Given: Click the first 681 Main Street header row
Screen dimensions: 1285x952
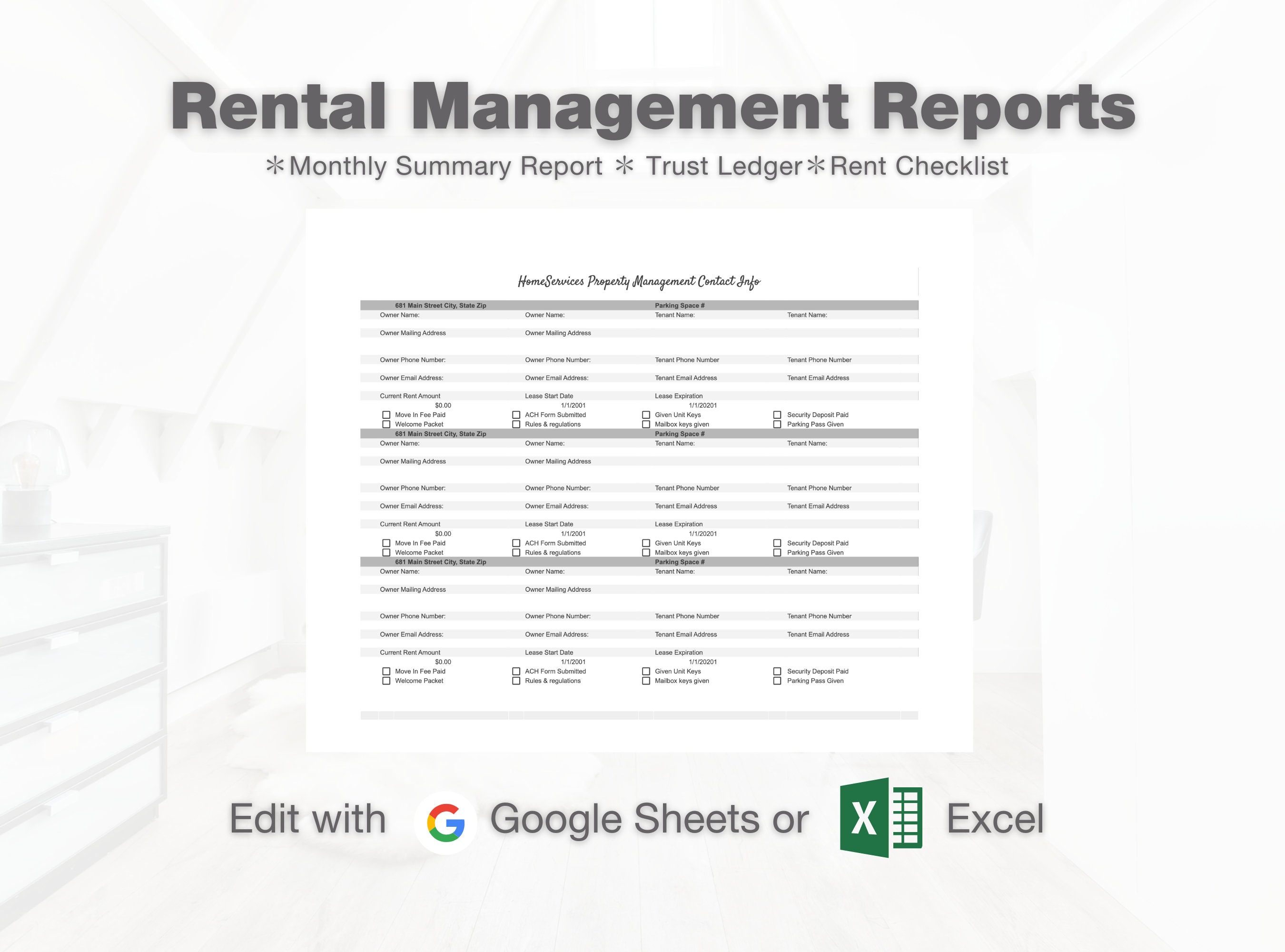Looking at the screenshot, I should [x=440, y=306].
